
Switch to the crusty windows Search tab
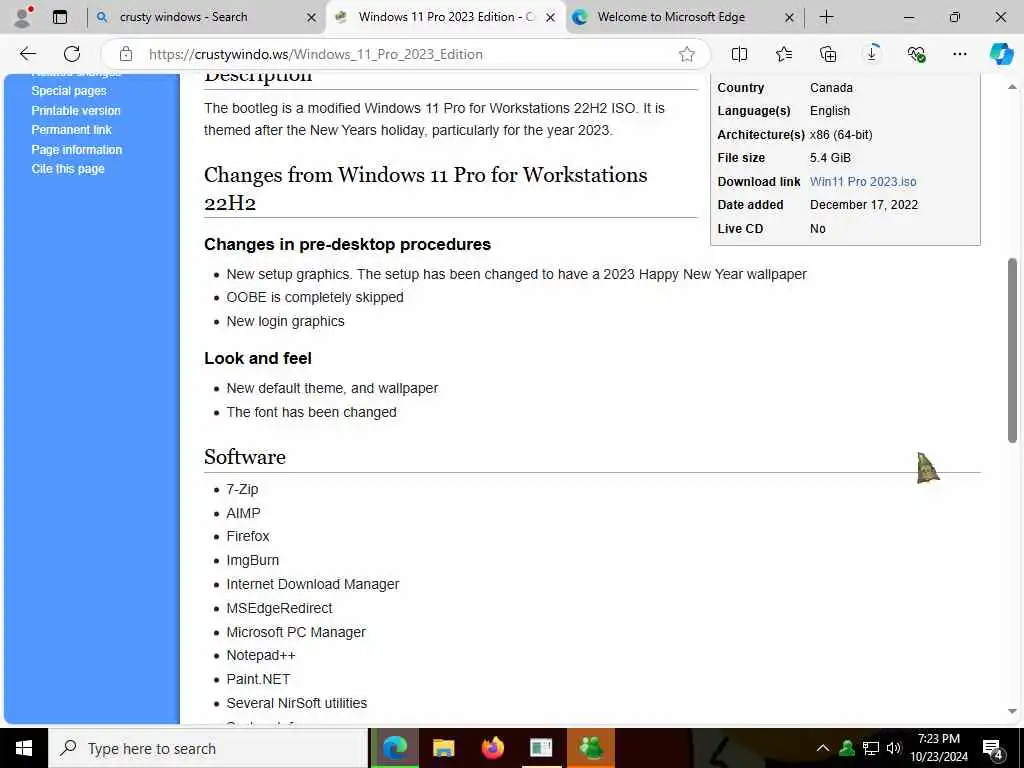coord(183,17)
